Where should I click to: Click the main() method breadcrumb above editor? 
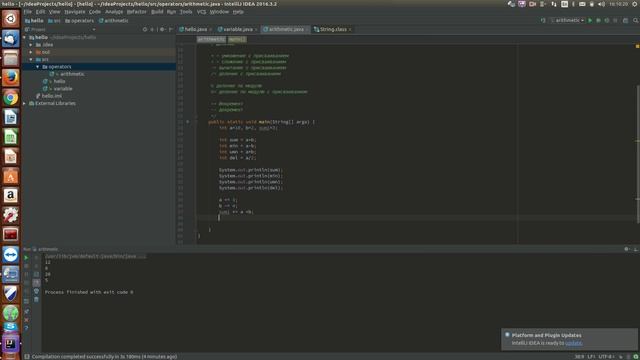[x=237, y=40]
